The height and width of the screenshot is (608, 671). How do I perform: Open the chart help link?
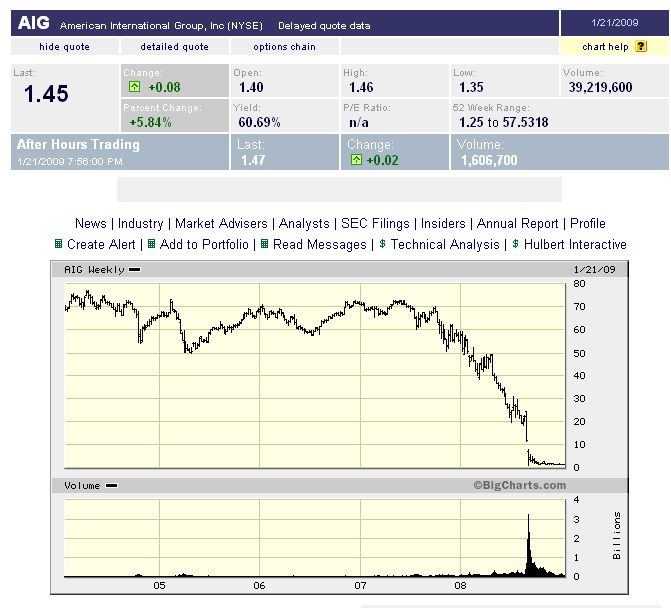coord(605,47)
